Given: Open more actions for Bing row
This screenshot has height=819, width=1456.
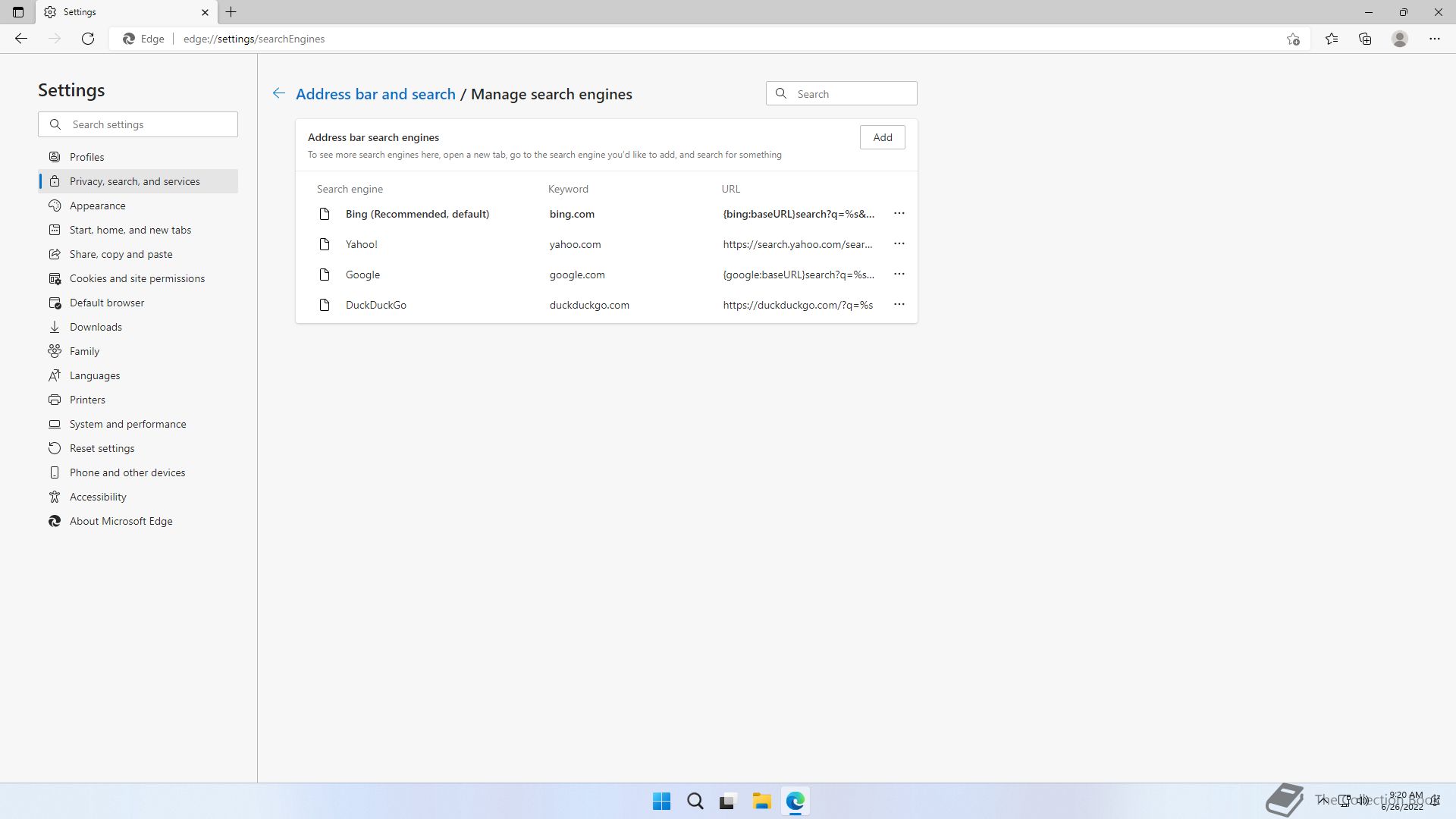Looking at the screenshot, I should tap(899, 214).
